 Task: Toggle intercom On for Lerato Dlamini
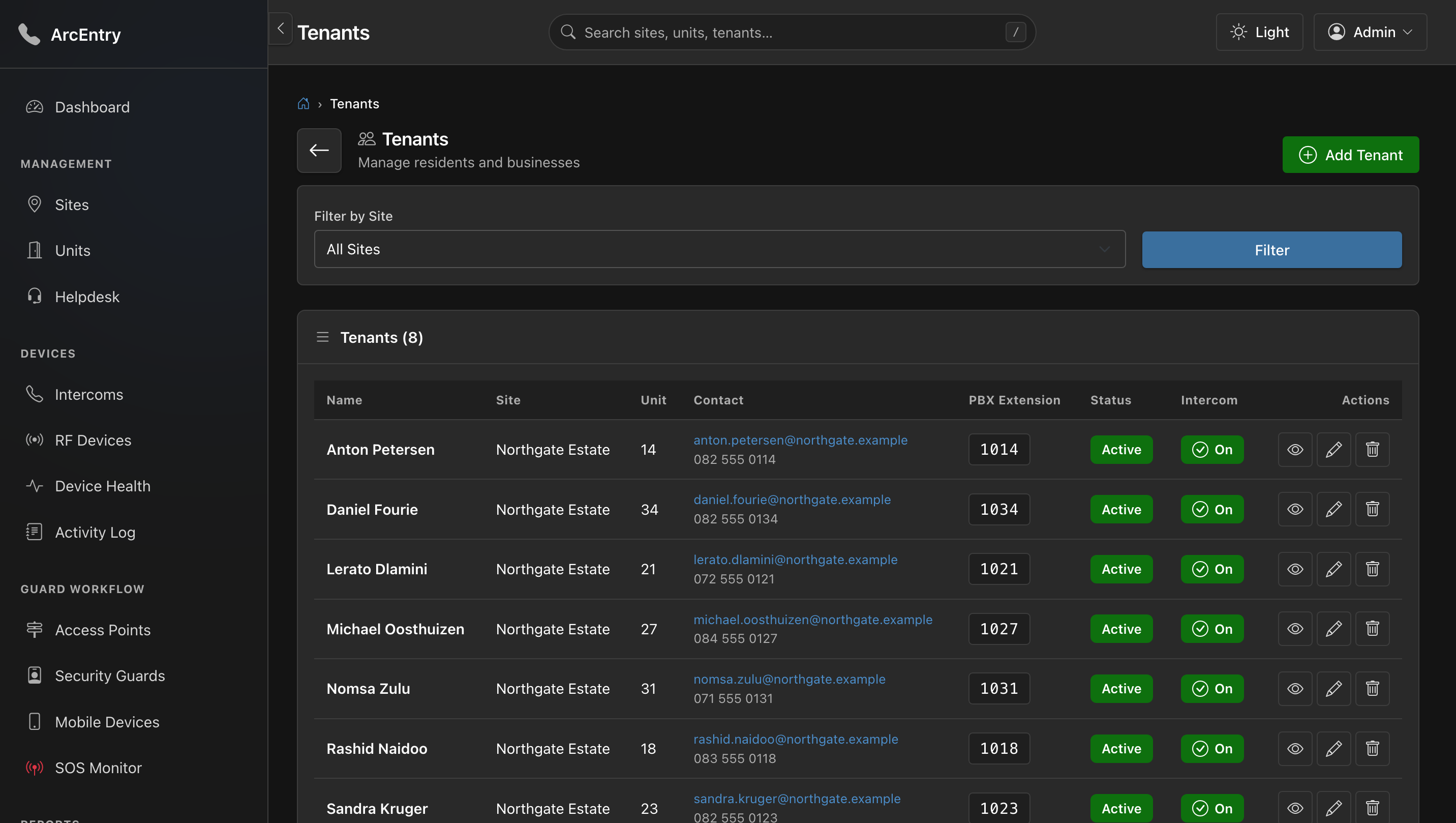[x=1212, y=569]
